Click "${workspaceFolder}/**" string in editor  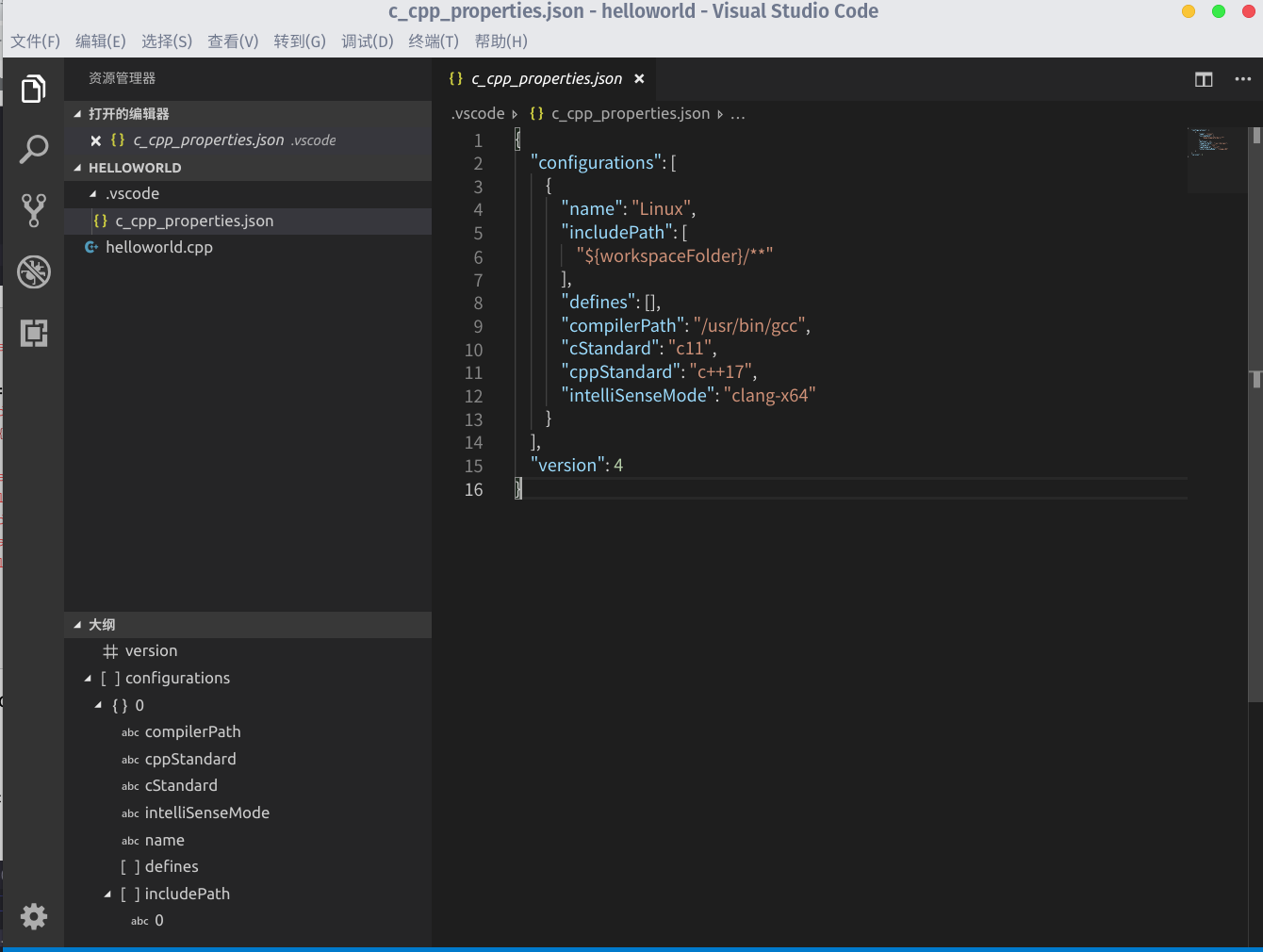pyautogui.click(x=675, y=255)
